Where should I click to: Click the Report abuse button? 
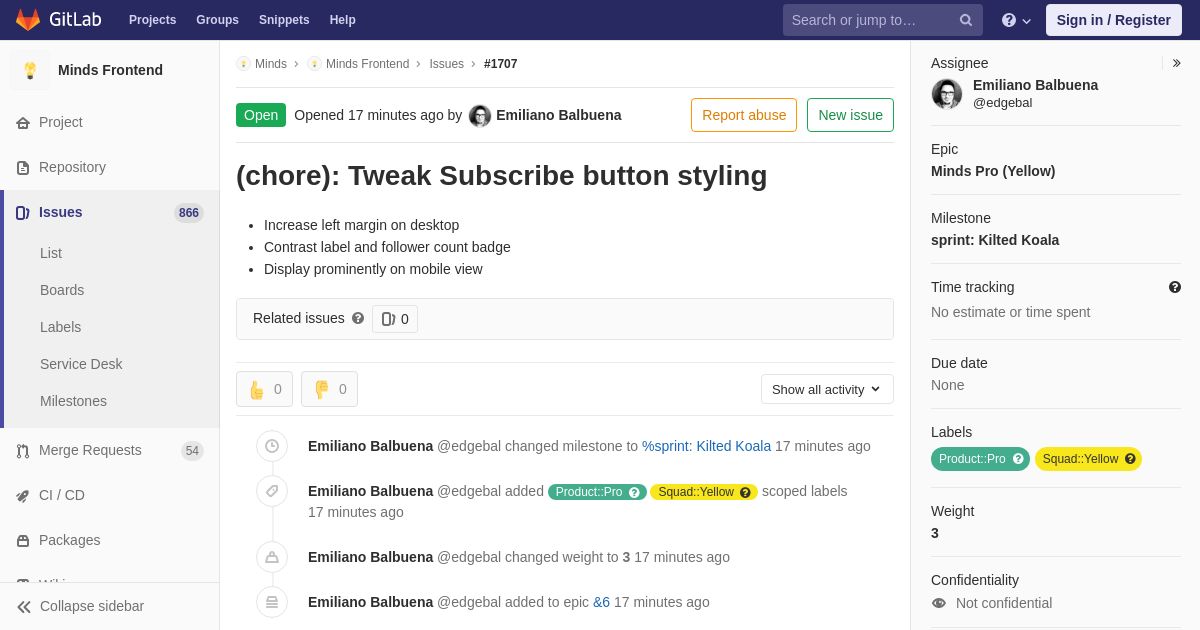pyautogui.click(x=744, y=115)
